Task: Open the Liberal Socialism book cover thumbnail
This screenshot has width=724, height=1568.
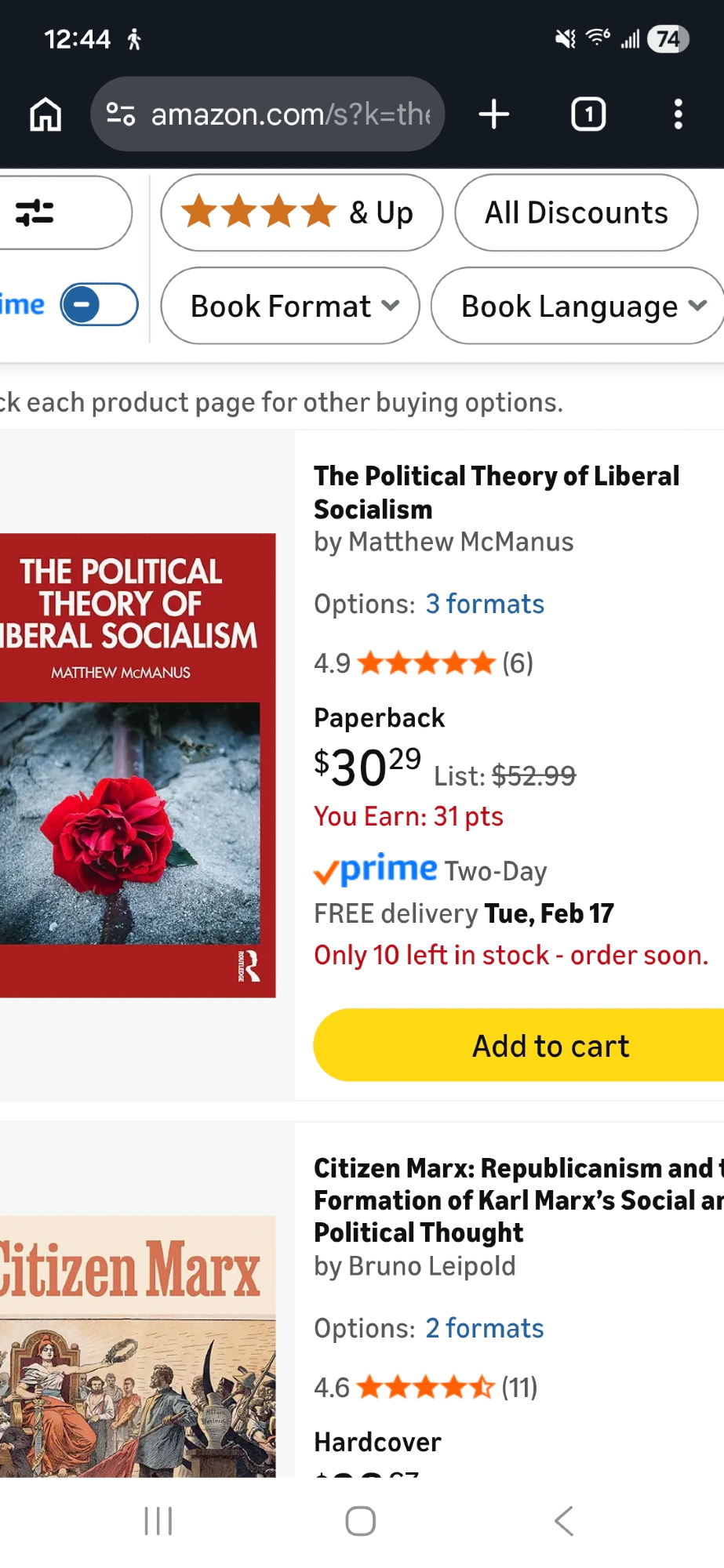Action: coord(137,765)
